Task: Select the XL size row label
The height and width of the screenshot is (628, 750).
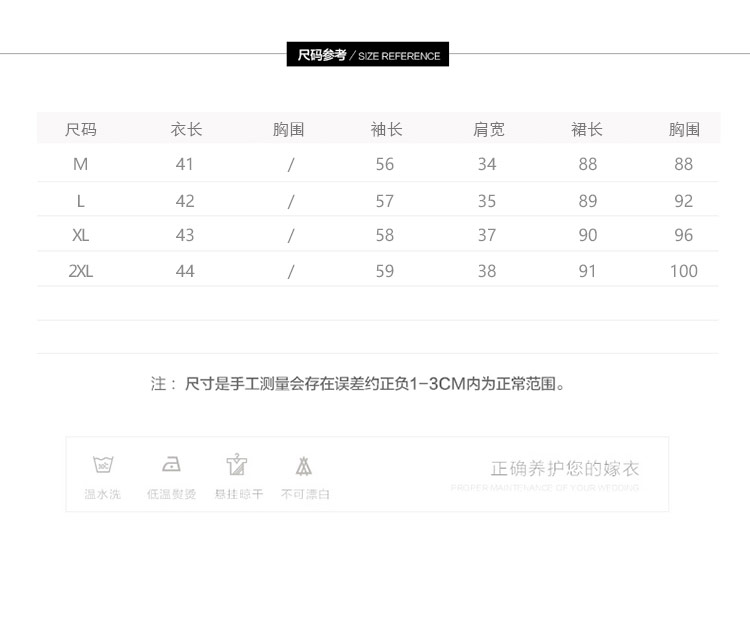Action: 80,235
